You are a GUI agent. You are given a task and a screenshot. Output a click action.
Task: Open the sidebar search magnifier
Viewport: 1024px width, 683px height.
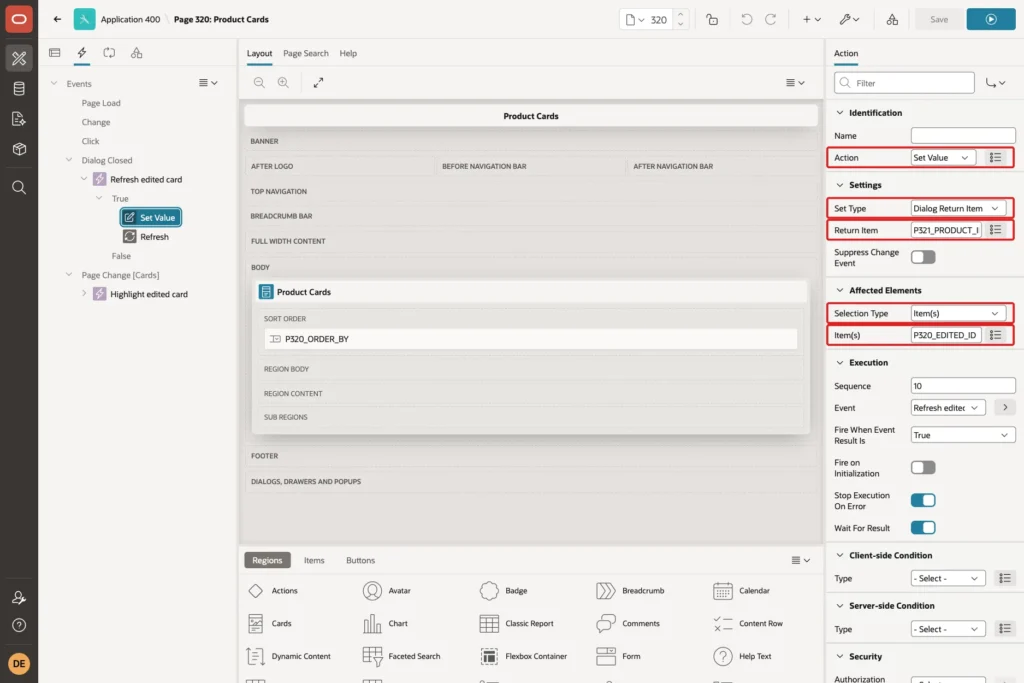[19, 187]
